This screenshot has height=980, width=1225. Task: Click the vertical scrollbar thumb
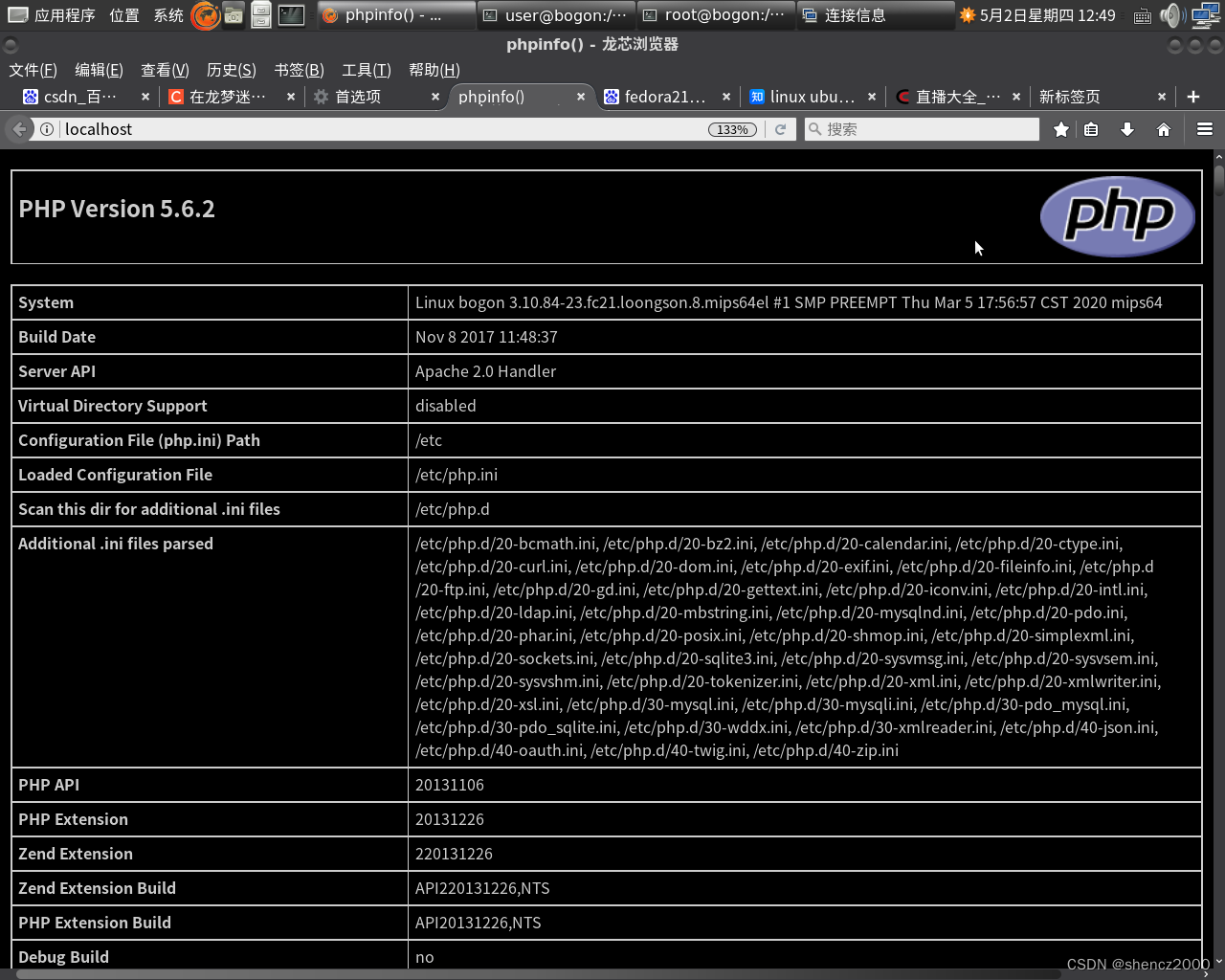[x=1218, y=181]
